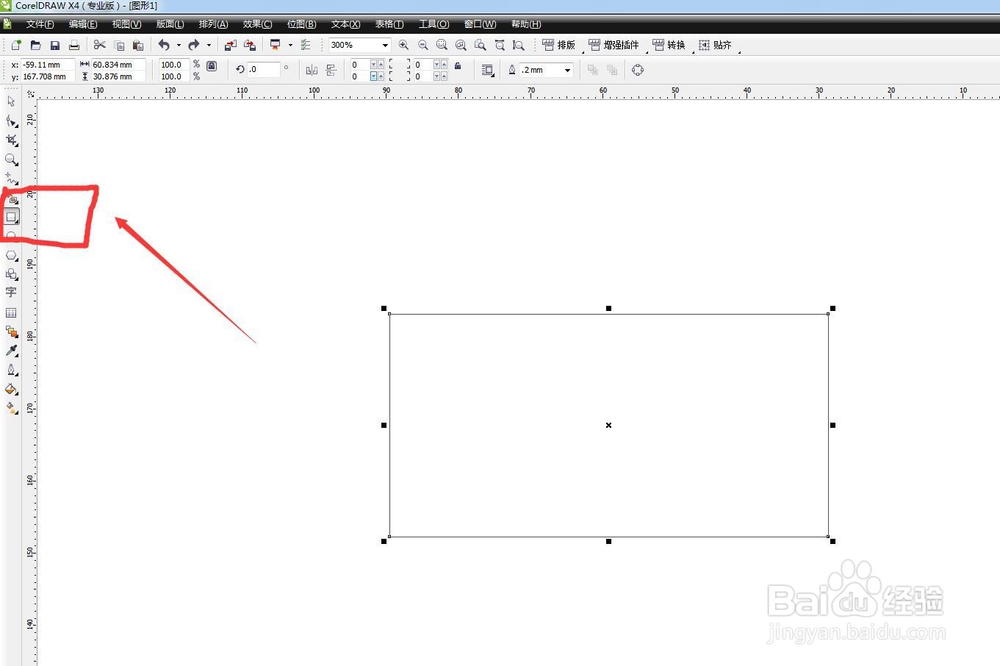Click the rectangle's center X marker
The image size is (1000, 666).
pyautogui.click(x=608, y=425)
